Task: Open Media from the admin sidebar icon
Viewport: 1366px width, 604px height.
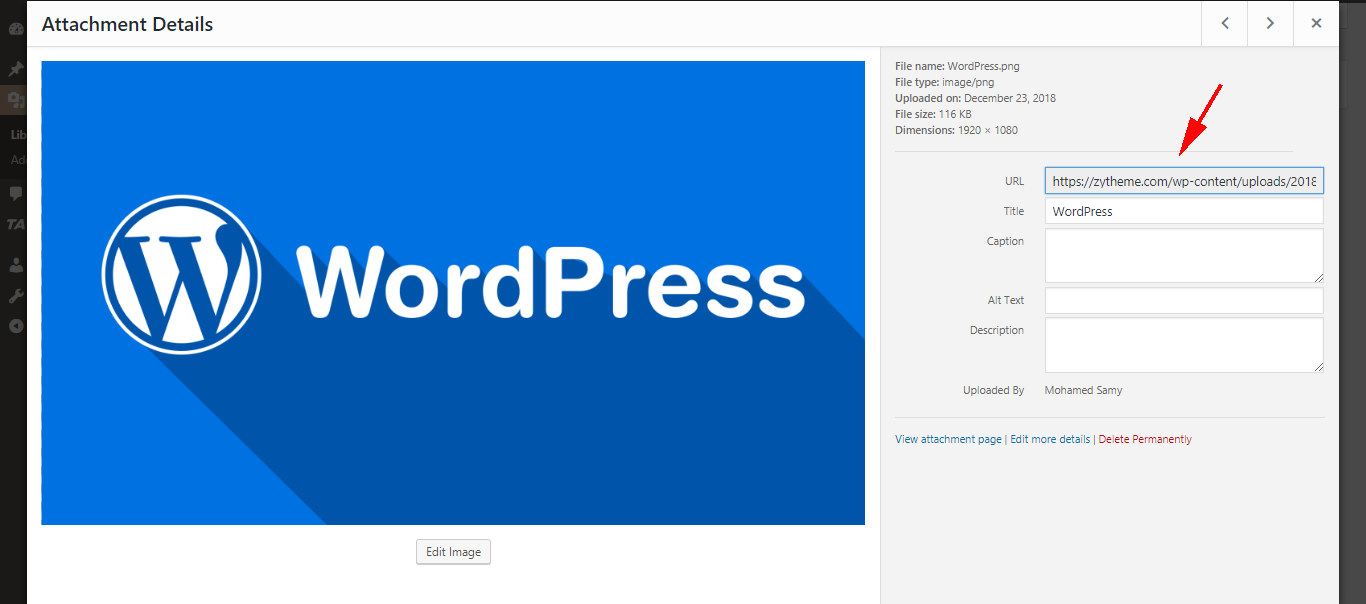Action: click(15, 99)
